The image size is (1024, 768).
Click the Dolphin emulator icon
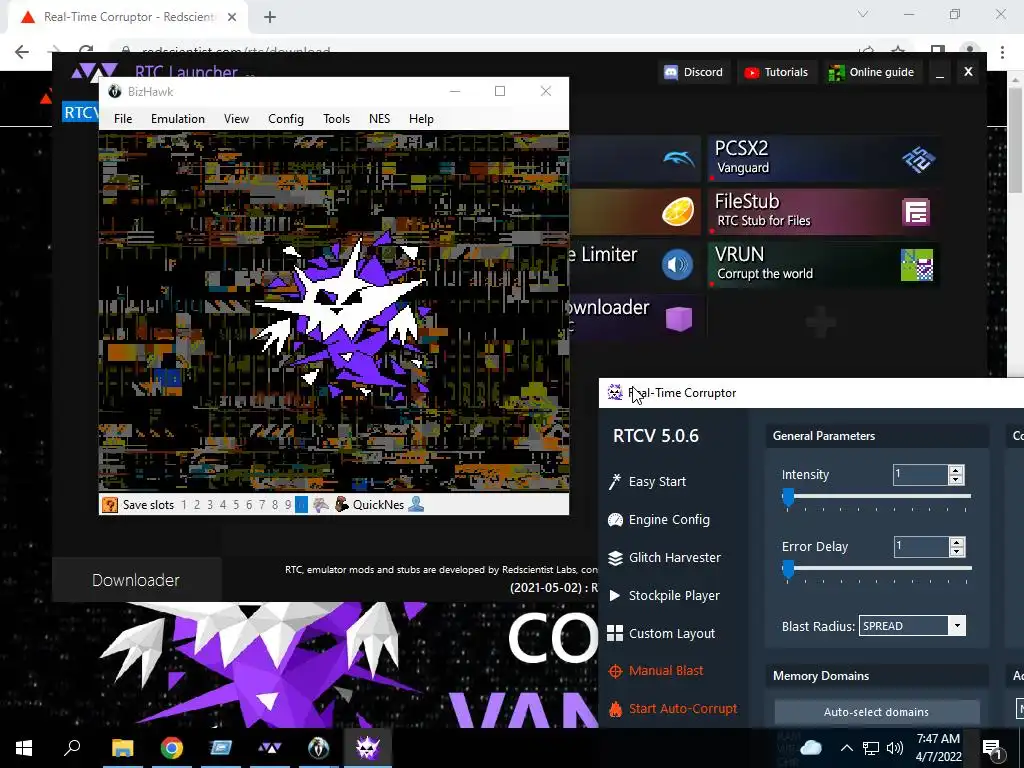click(679, 159)
